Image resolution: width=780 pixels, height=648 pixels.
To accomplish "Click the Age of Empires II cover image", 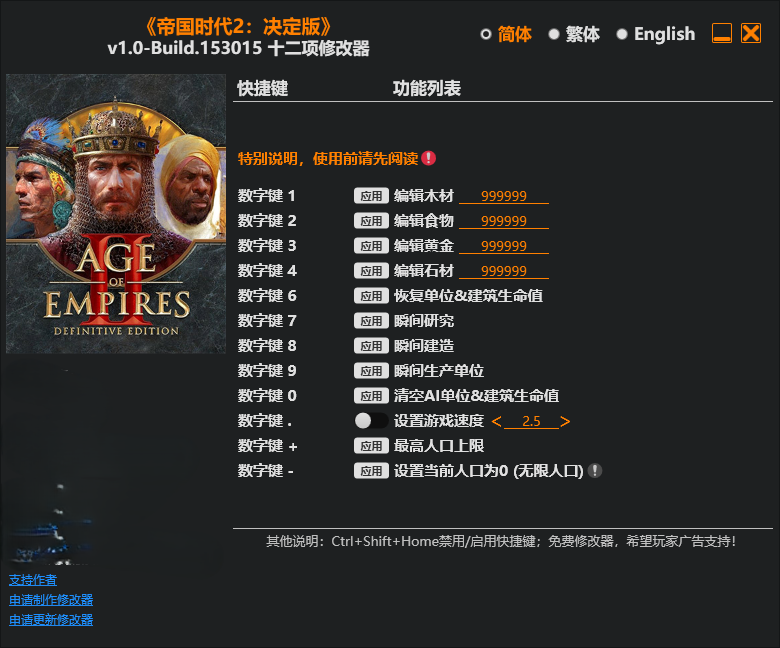I will [x=116, y=214].
